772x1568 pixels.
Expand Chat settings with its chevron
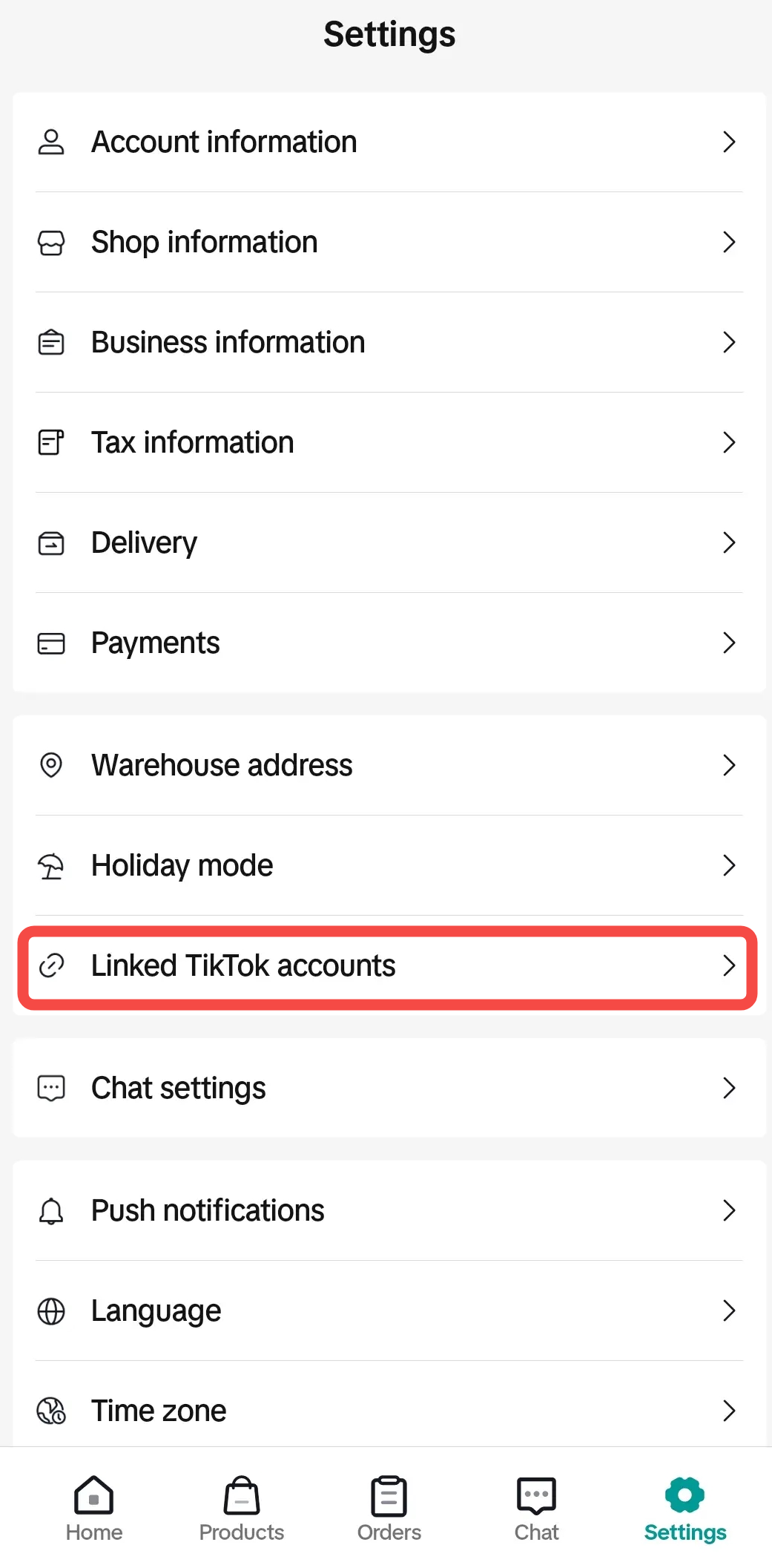pos(729,1088)
